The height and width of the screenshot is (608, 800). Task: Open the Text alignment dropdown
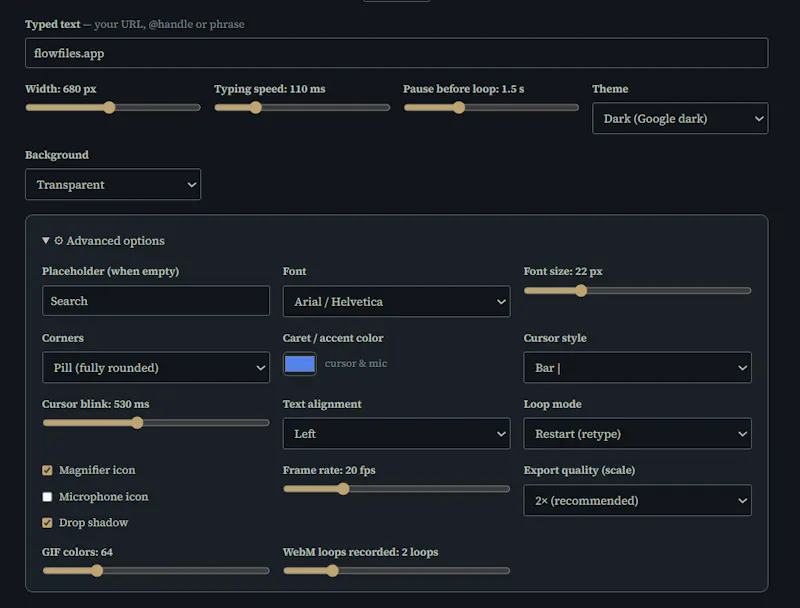(x=396, y=434)
